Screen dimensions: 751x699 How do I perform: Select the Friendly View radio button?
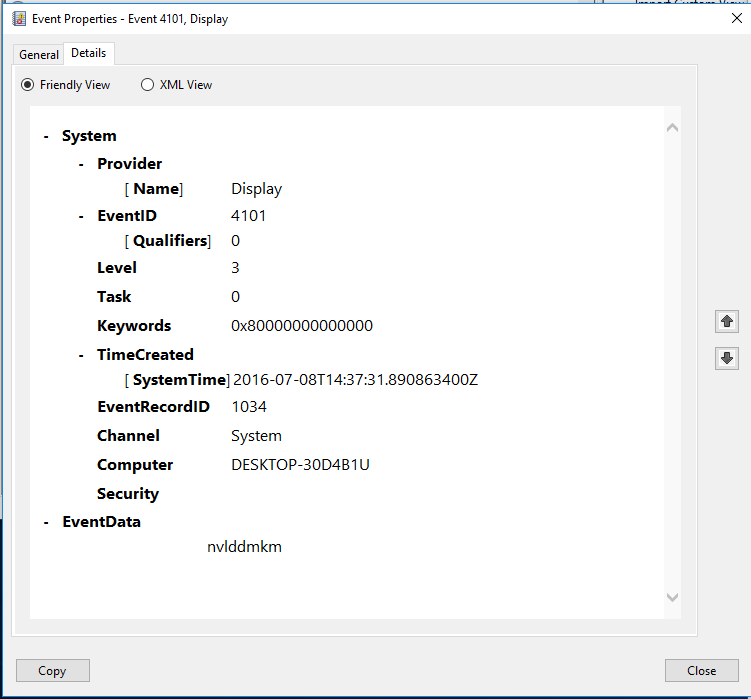tap(66, 85)
